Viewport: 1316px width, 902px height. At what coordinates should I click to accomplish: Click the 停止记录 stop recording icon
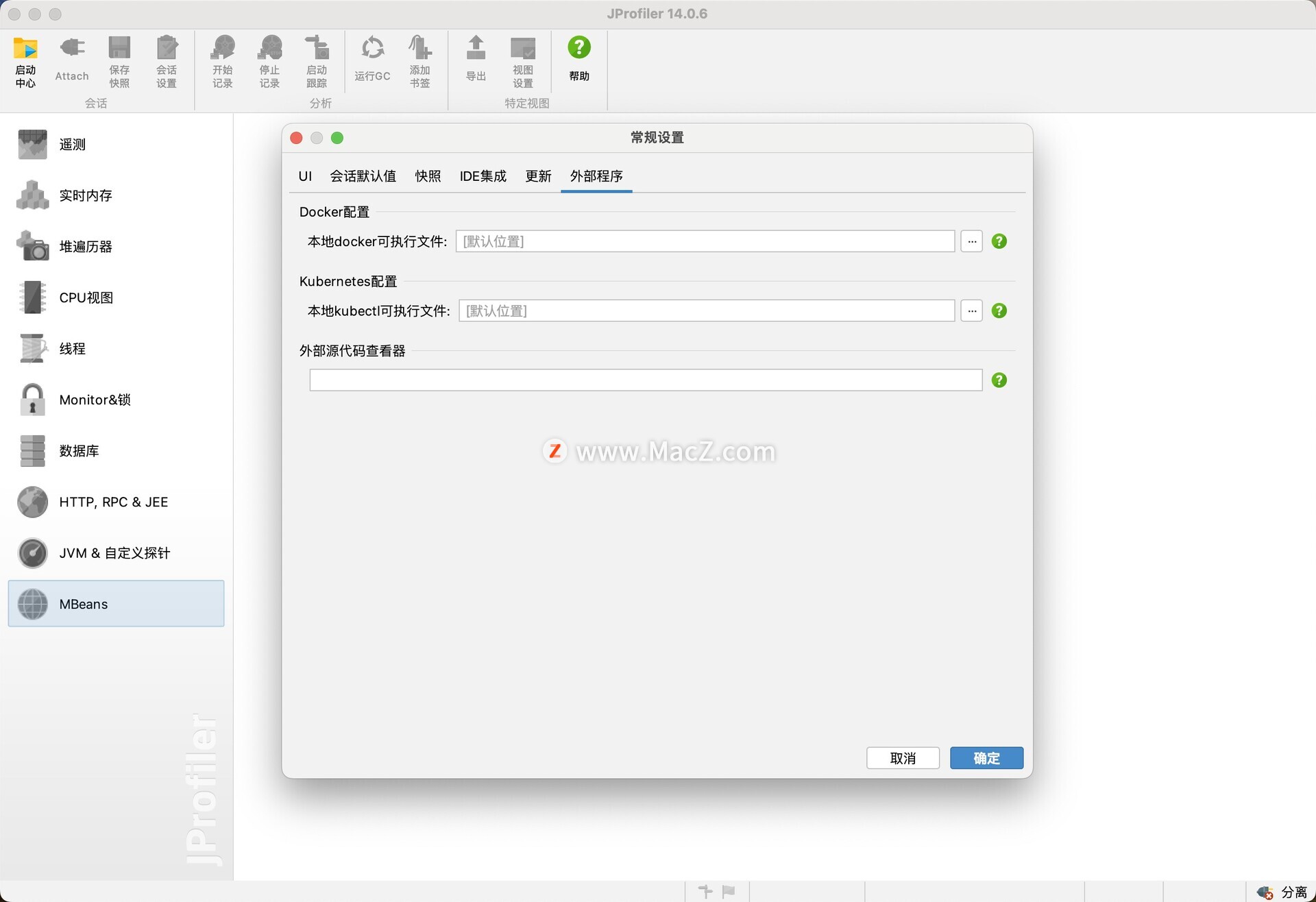(x=270, y=62)
